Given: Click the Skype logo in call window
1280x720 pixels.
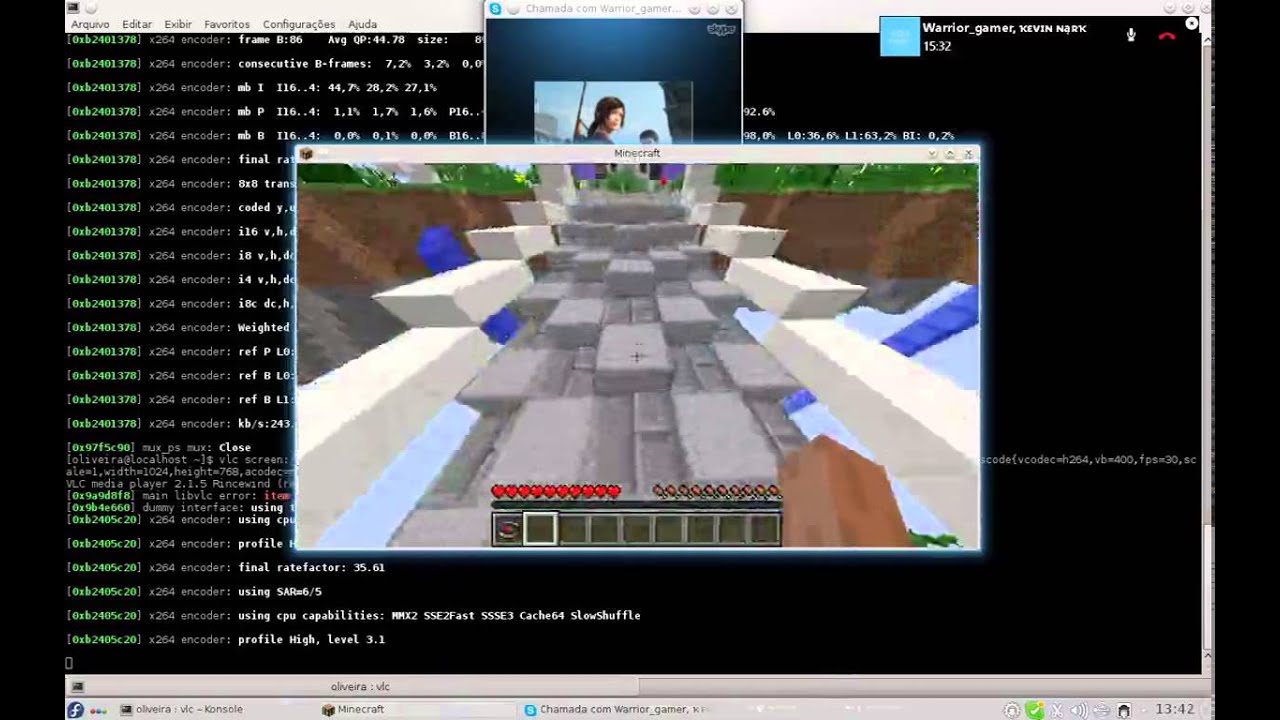Looking at the screenshot, I should coord(721,30).
